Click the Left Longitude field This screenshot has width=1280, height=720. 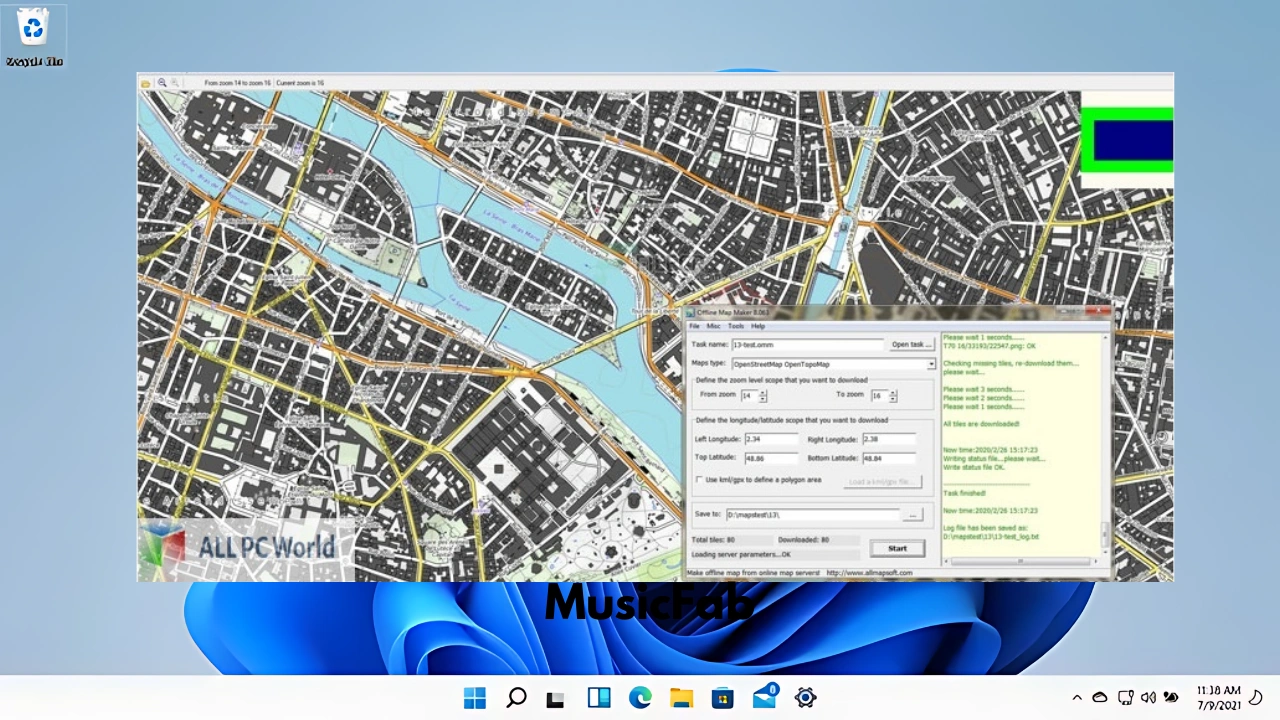coord(771,439)
